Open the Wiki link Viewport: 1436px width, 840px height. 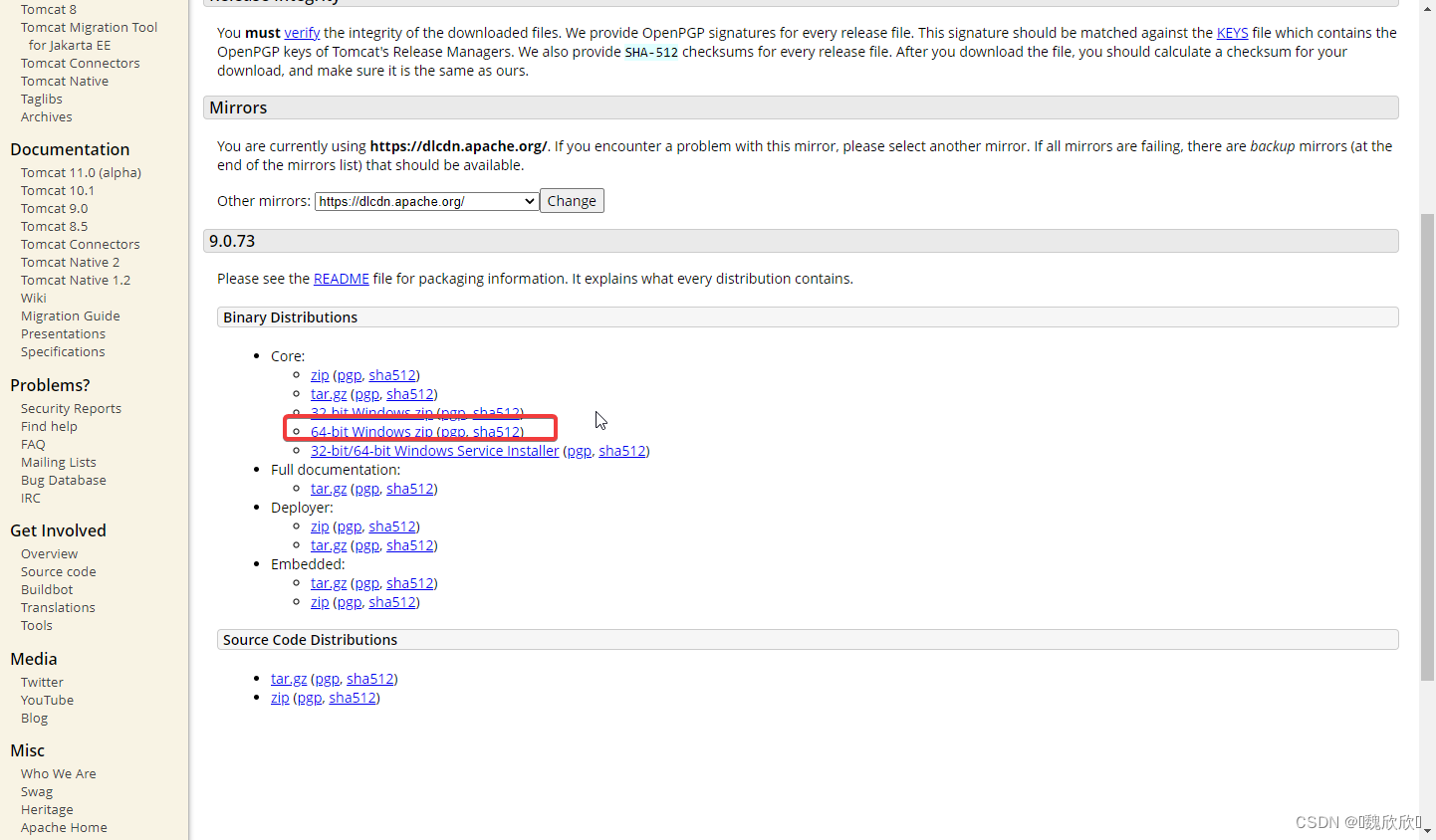(x=34, y=298)
